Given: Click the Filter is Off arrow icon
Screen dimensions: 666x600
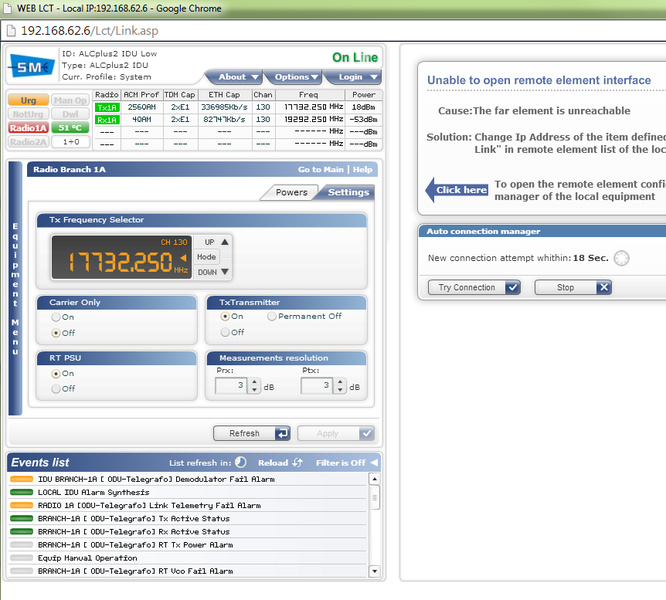Looking at the screenshot, I should [x=374, y=462].
